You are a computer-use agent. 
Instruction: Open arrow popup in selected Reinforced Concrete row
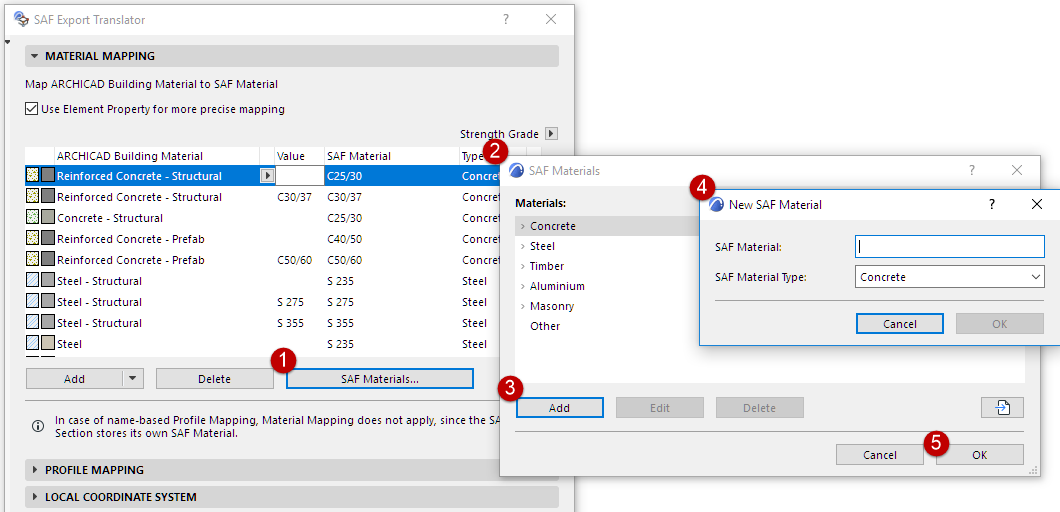pos(267,176)
